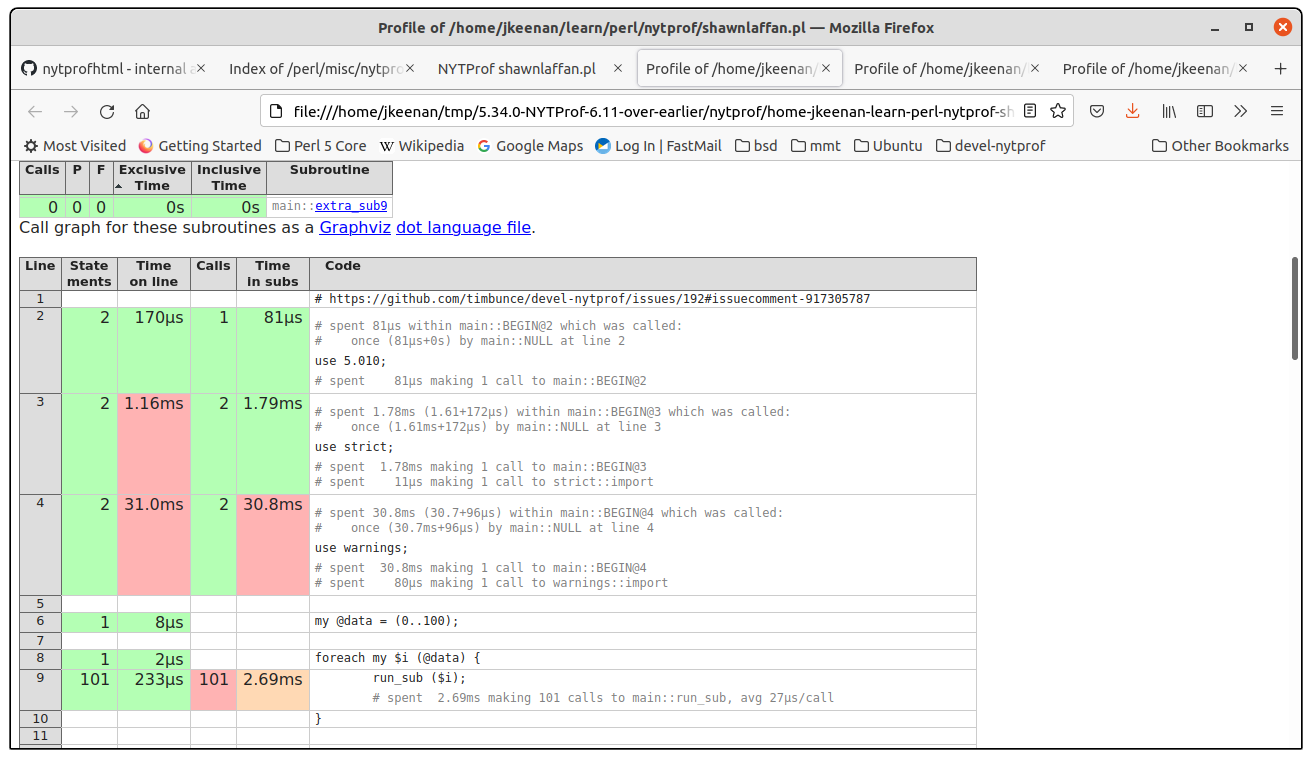Toggle reader view in the address bar

pos(1030,111)
